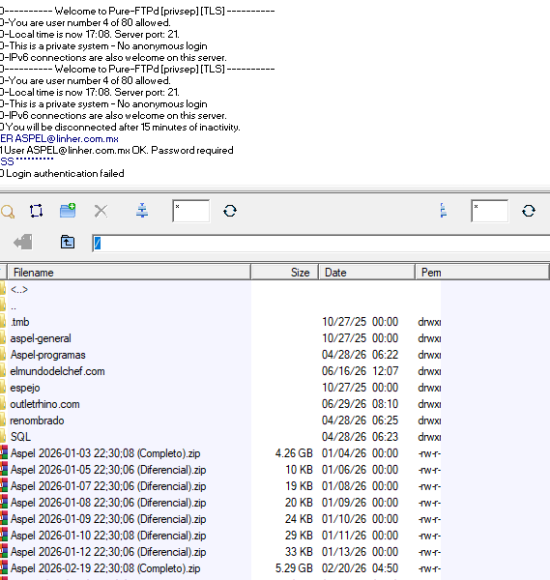Sort files by Size column header
The image size is (550, 580).
coord(284,273)
